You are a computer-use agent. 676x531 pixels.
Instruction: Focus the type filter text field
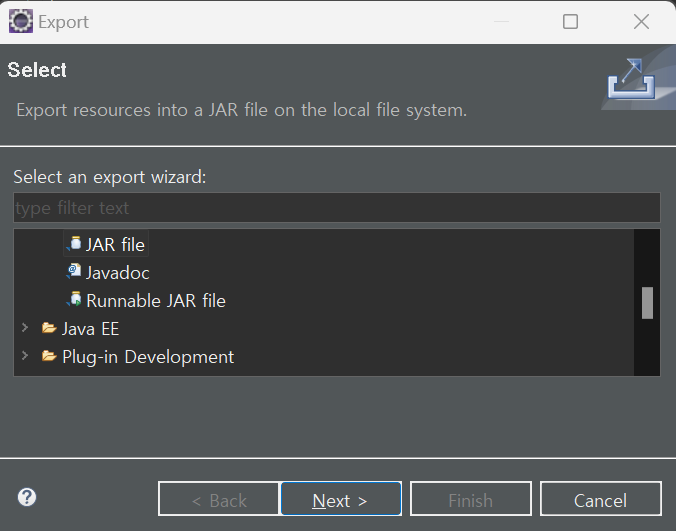coord(337,208)
